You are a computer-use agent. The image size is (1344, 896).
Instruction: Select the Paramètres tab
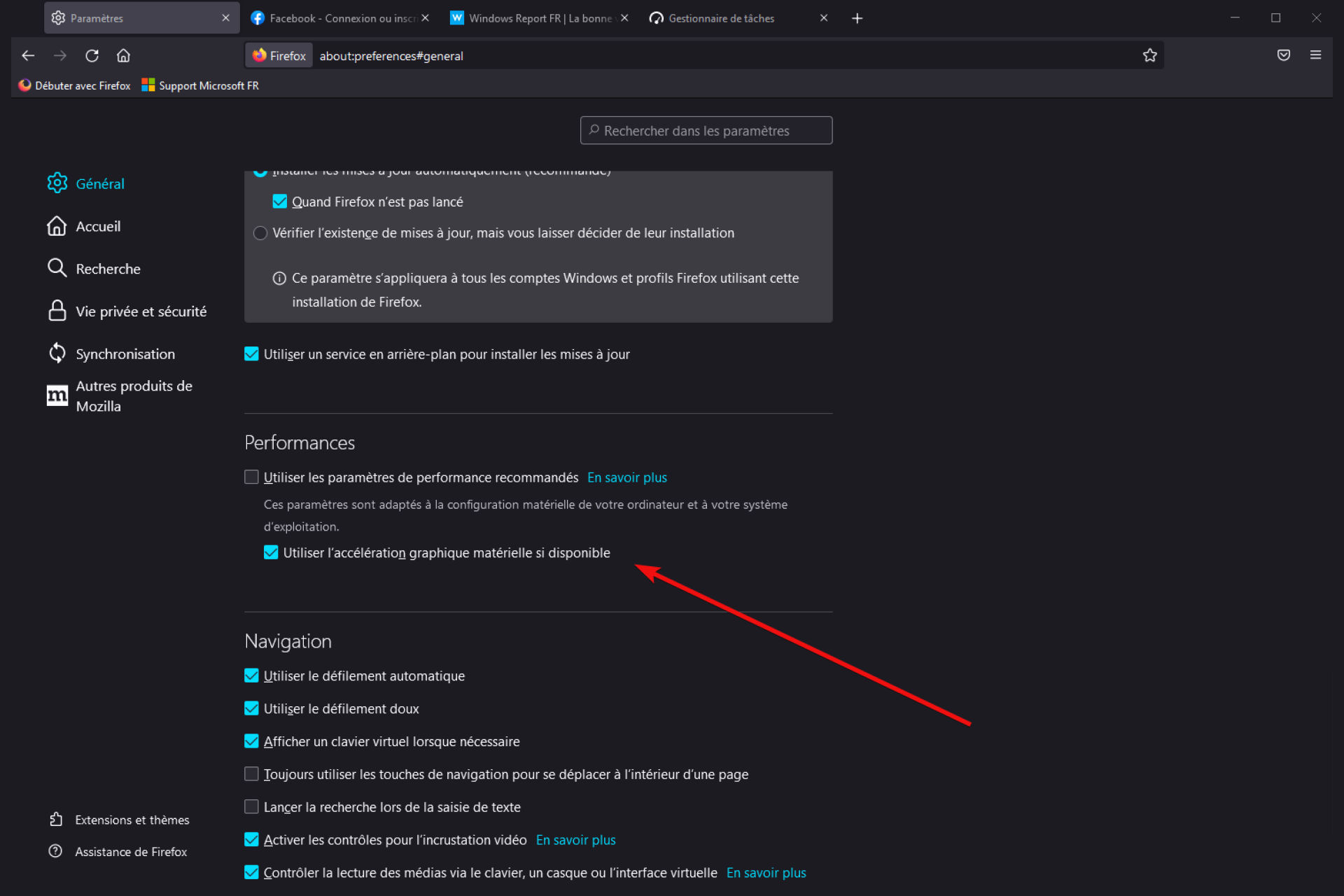(141, 18)
